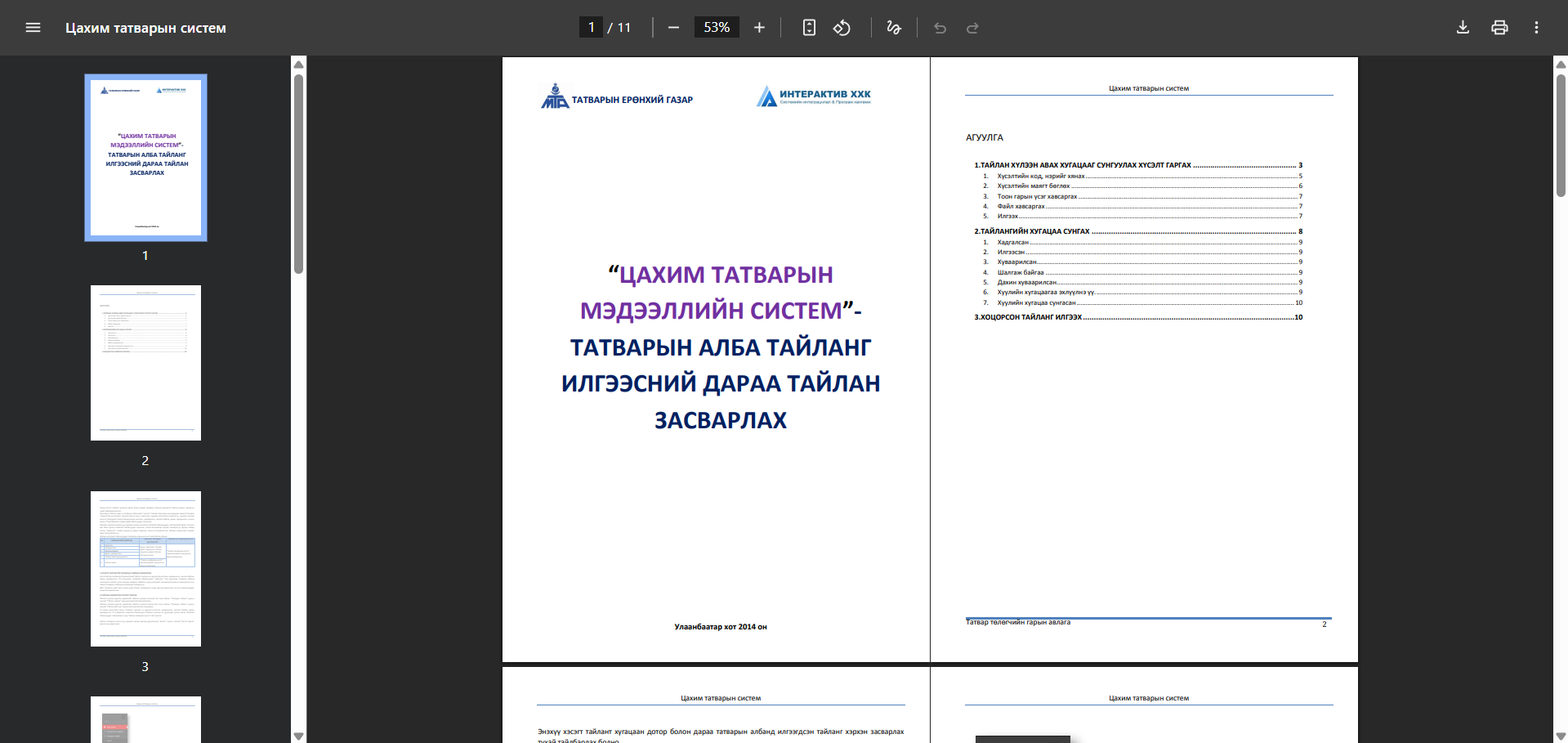Click the page number input field
The image size is (1568, 743).
point(591,28)
